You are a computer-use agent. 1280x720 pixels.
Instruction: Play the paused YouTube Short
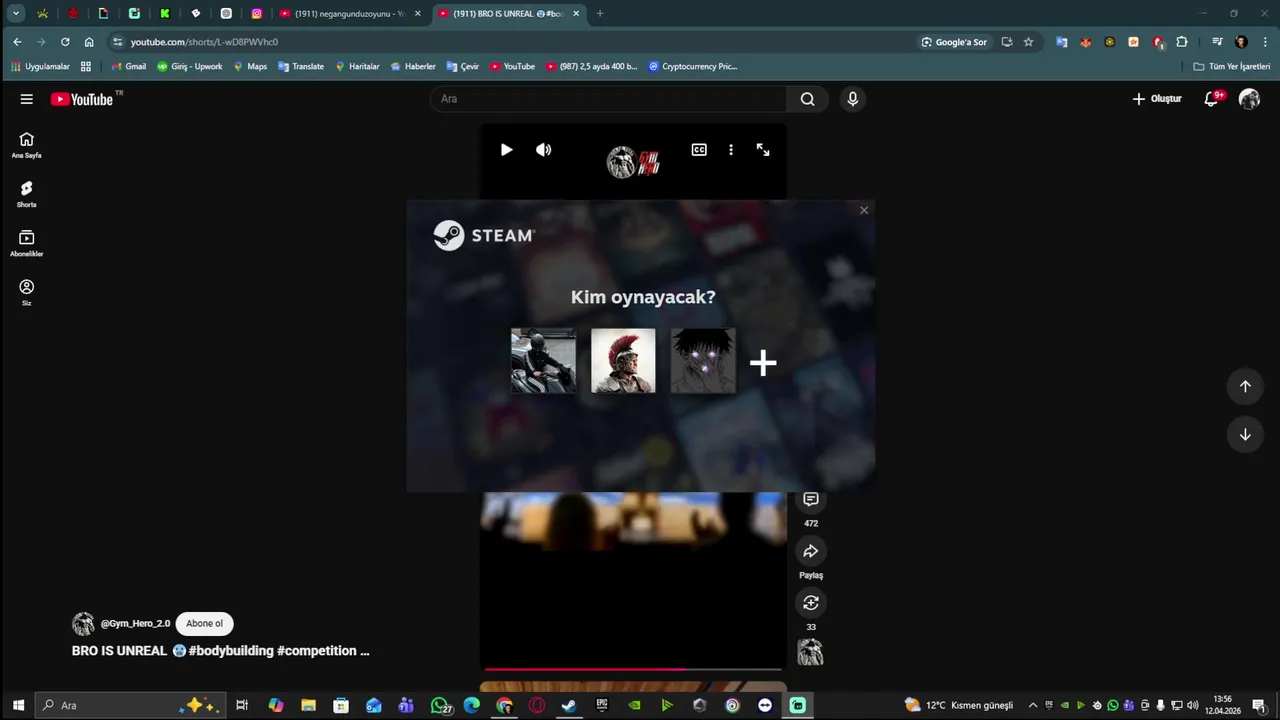(506, 150)
